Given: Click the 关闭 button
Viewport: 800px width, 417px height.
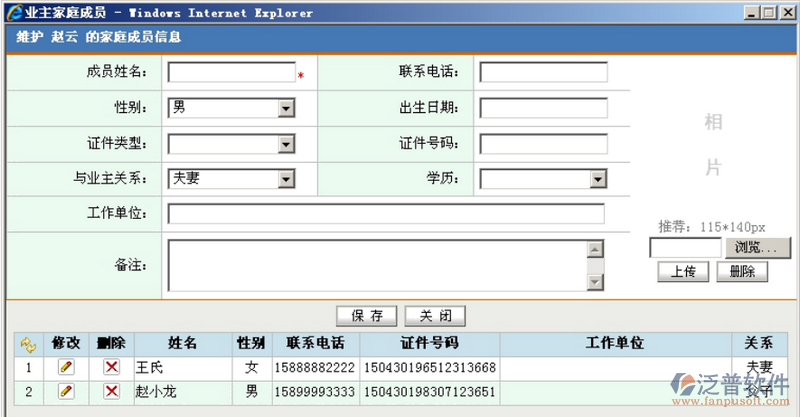Looking at the screenshot, I should [435, 316].
